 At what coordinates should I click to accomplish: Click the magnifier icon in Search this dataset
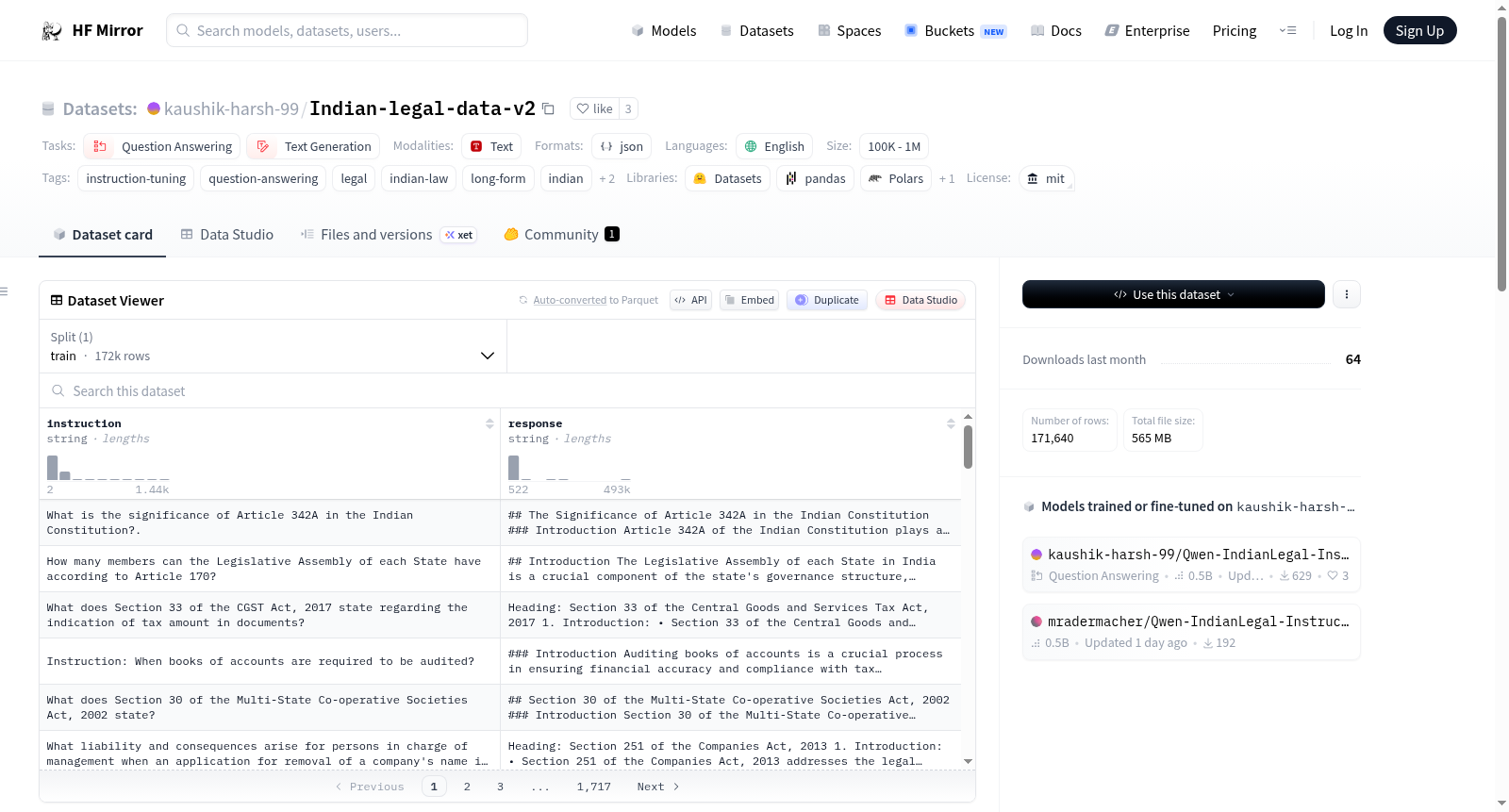pyautogui.click(x=58, y=390)
